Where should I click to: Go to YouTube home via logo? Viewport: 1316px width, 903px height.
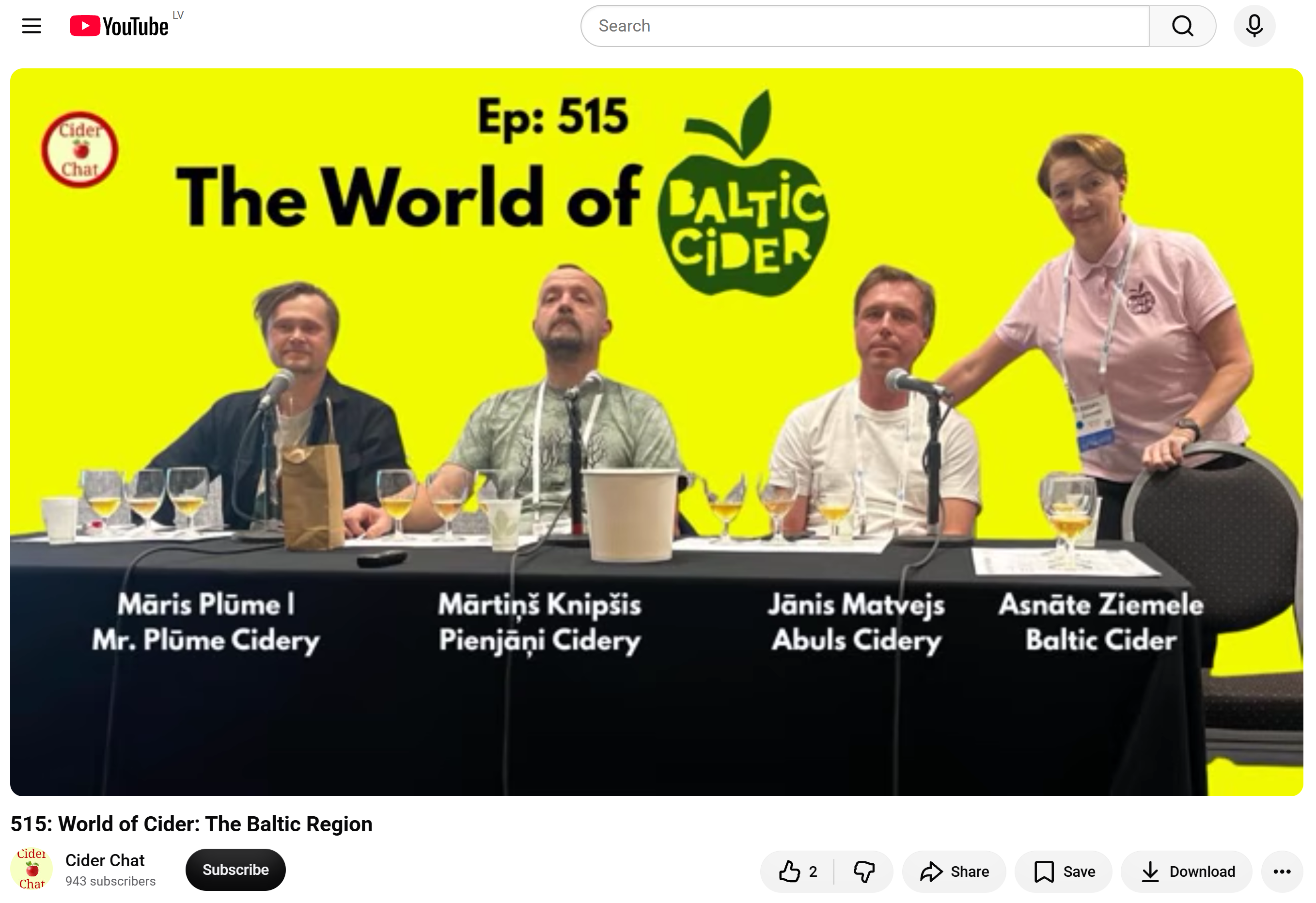pos(119,26)
